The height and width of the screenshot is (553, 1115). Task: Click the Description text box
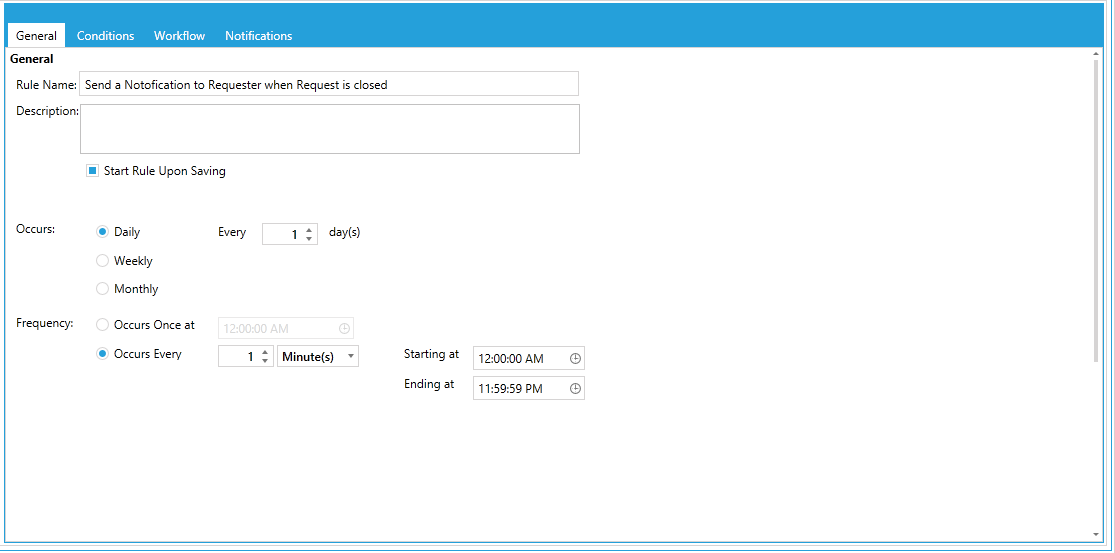(x=329, y=129)
